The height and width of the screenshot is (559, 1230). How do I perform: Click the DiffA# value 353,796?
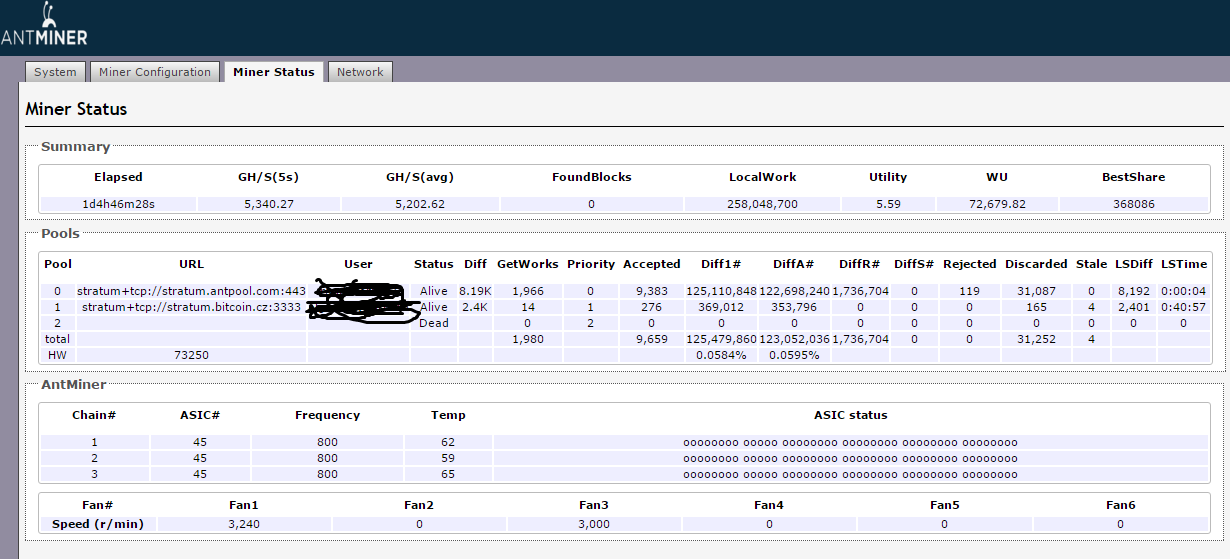click(x=794, y=307)
